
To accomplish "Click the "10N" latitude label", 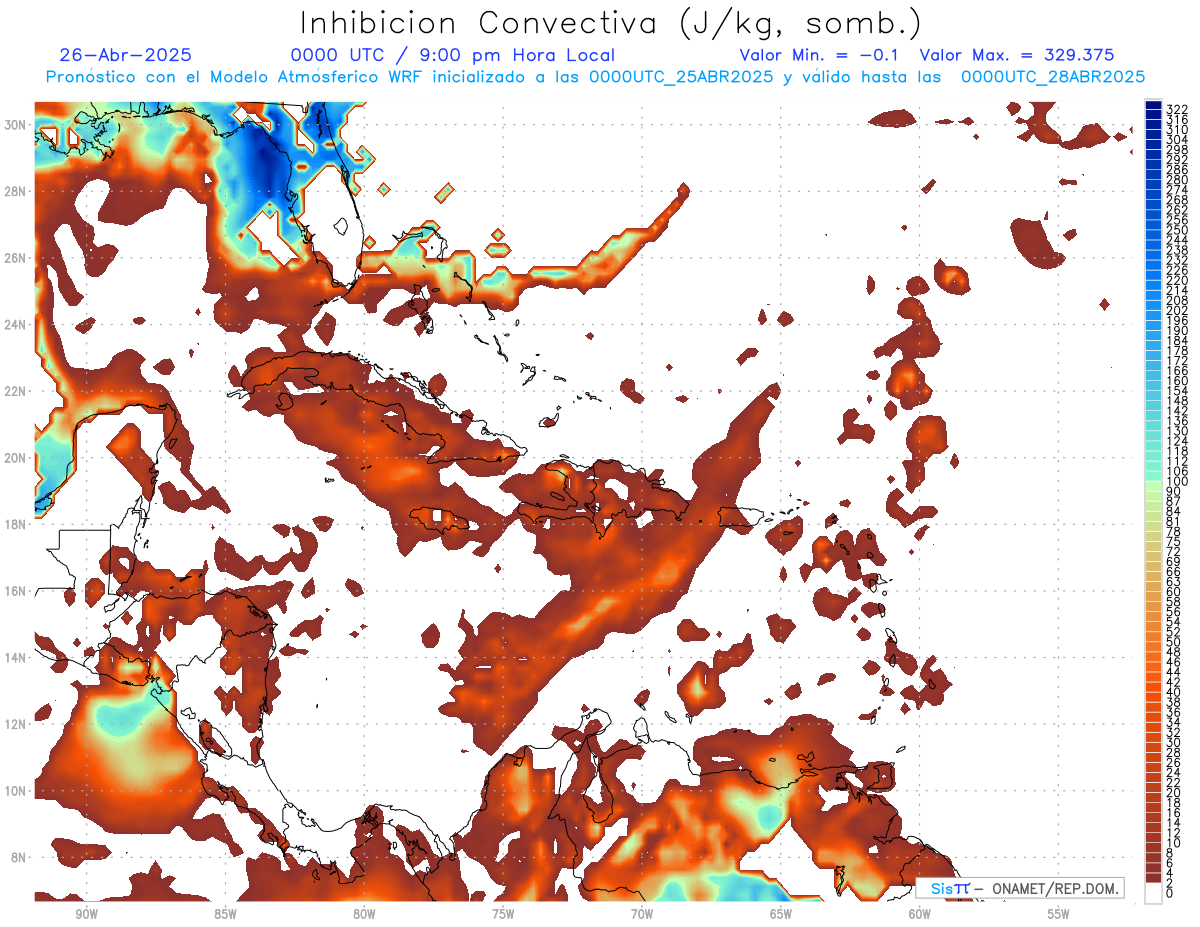I will [17, 791].
